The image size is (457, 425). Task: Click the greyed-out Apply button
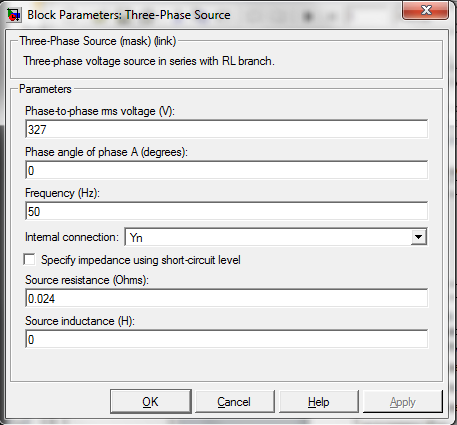coord(403,401)
